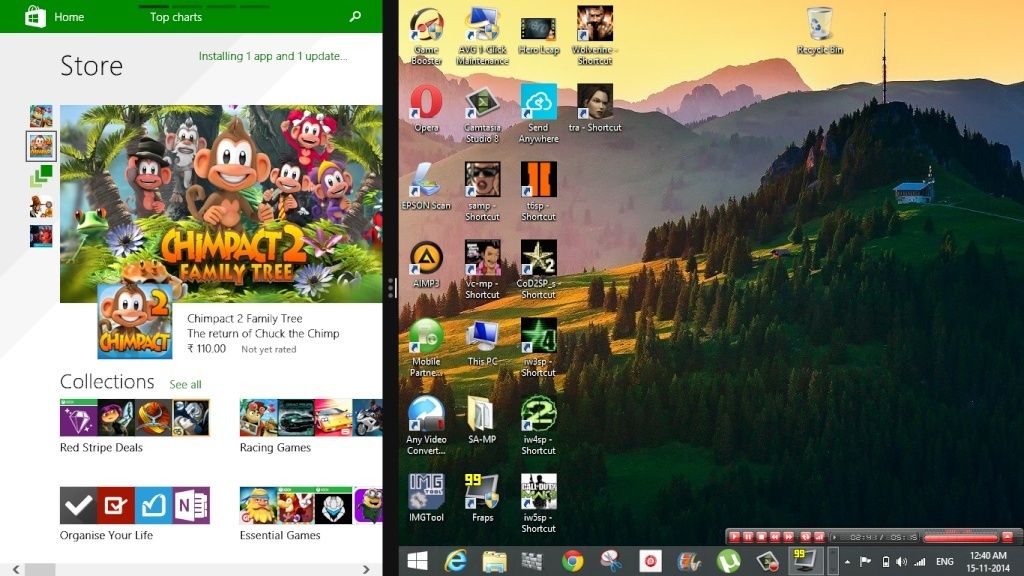Viewport: 1024px width, 576px height.
Task: Select the IMGTool desktop icon
Action: click(x=426, y=498)
